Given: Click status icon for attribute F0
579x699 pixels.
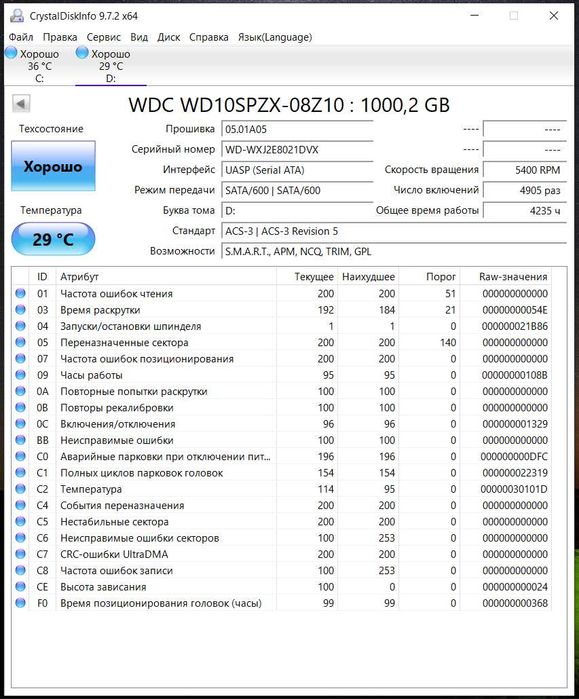Looking at the screenshot, I should [x=20, y=603].
